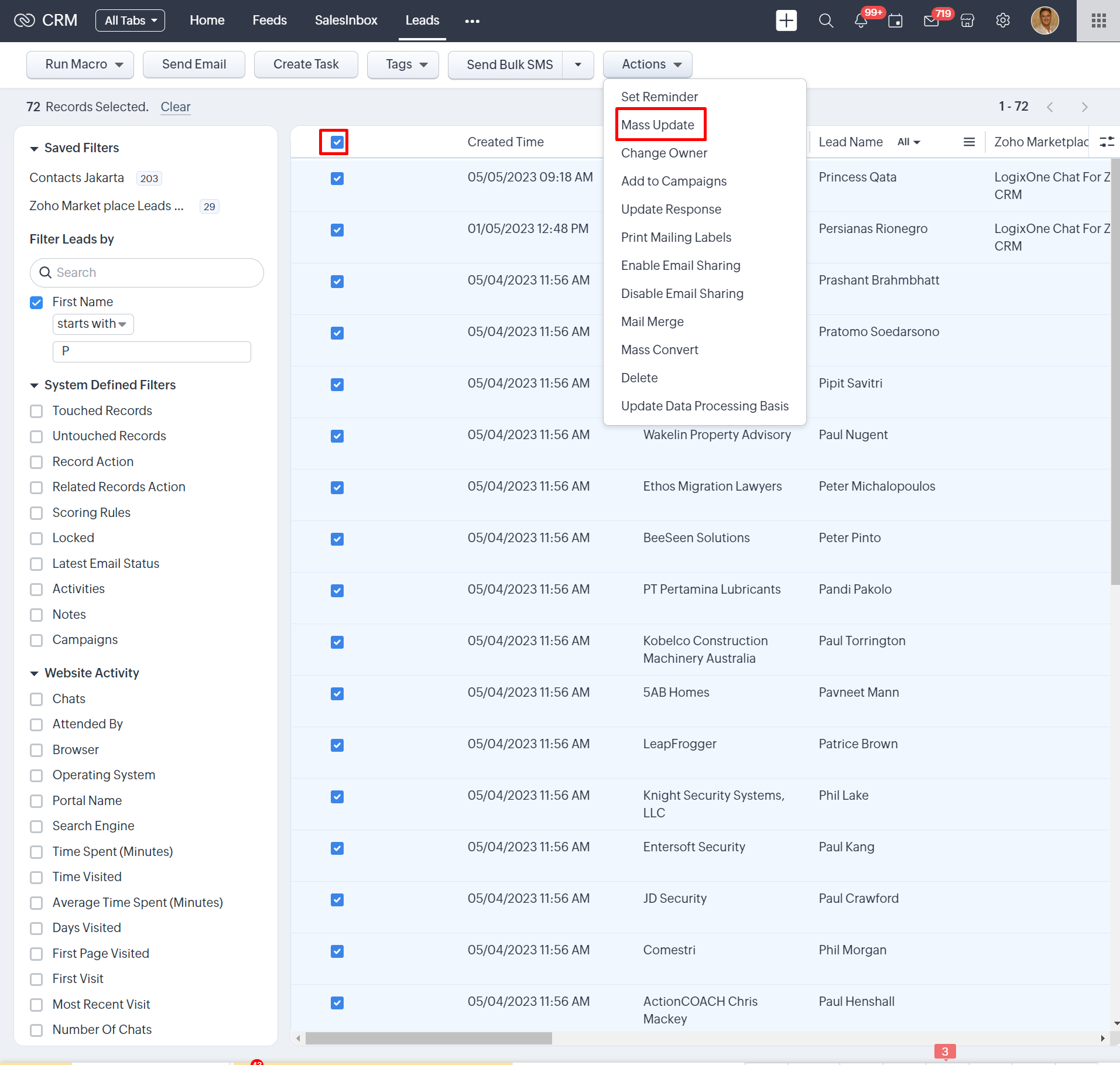The image size is (1120, 1065).
Task: Sort by Created Time column header
Action: tap(505, 142)
